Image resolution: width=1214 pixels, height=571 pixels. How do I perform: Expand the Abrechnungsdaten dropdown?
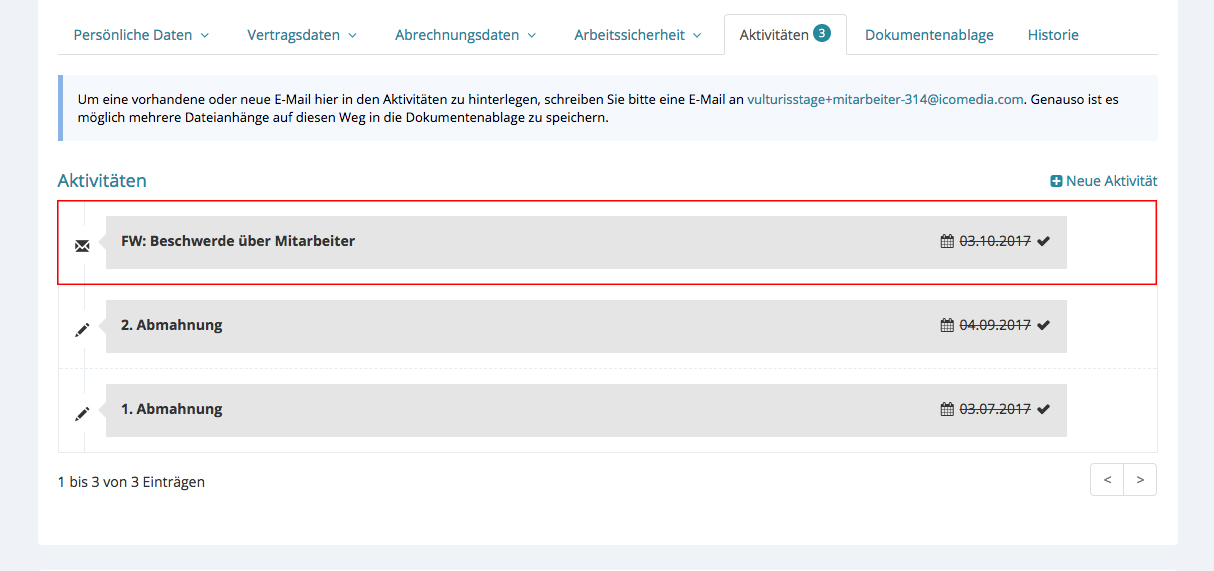[x=465, y=35]
